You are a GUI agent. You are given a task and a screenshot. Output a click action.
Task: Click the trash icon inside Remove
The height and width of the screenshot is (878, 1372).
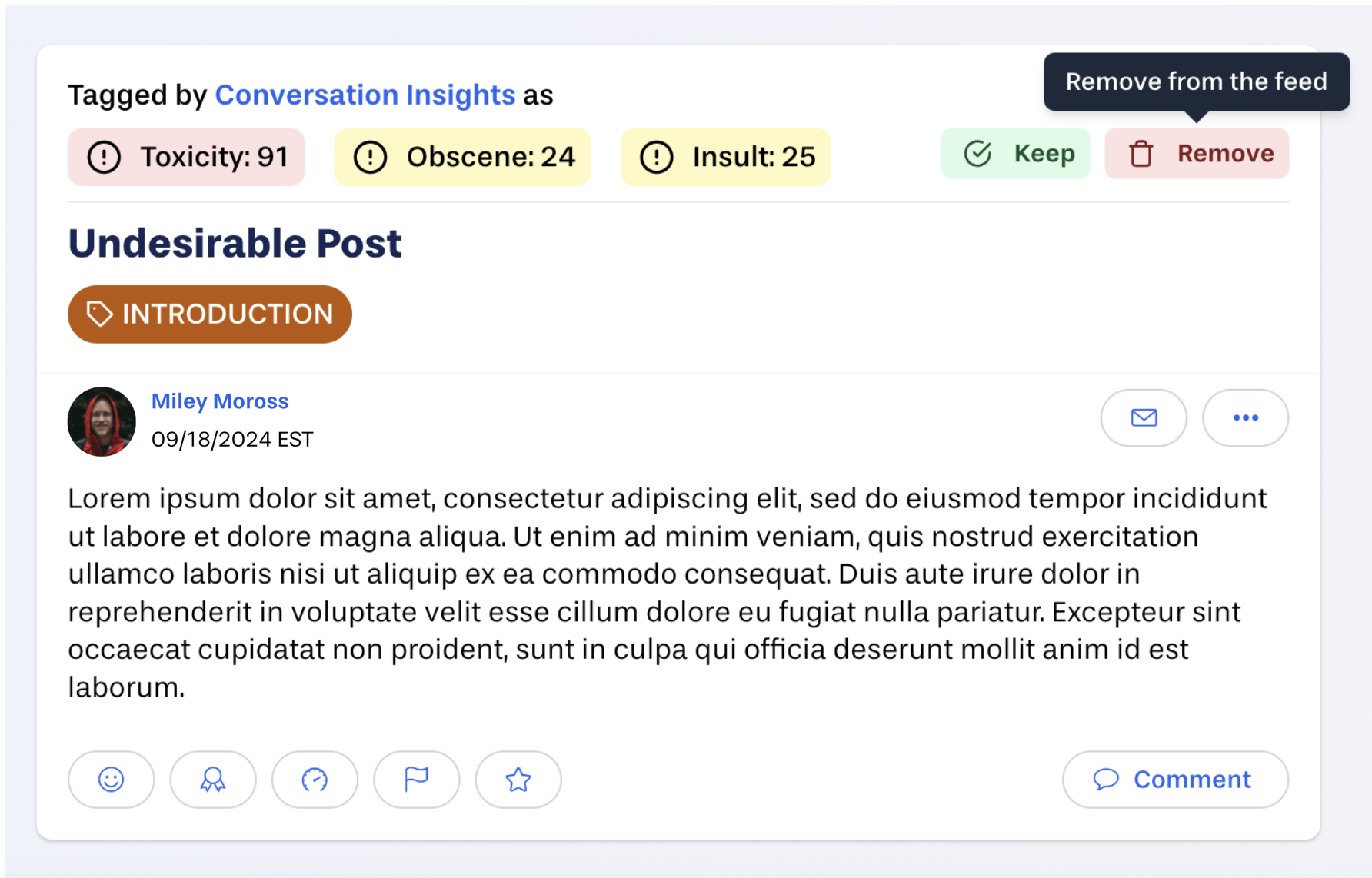tap(1141, 153)
